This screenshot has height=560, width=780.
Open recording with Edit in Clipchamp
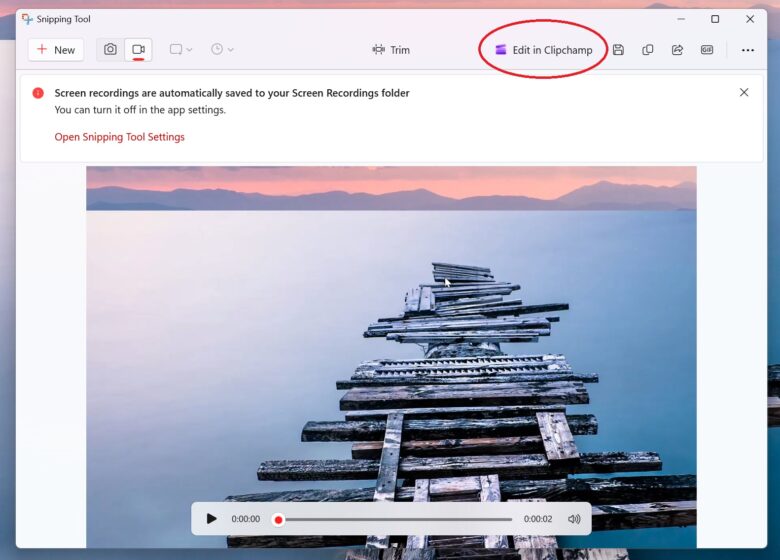click(543, 50)
